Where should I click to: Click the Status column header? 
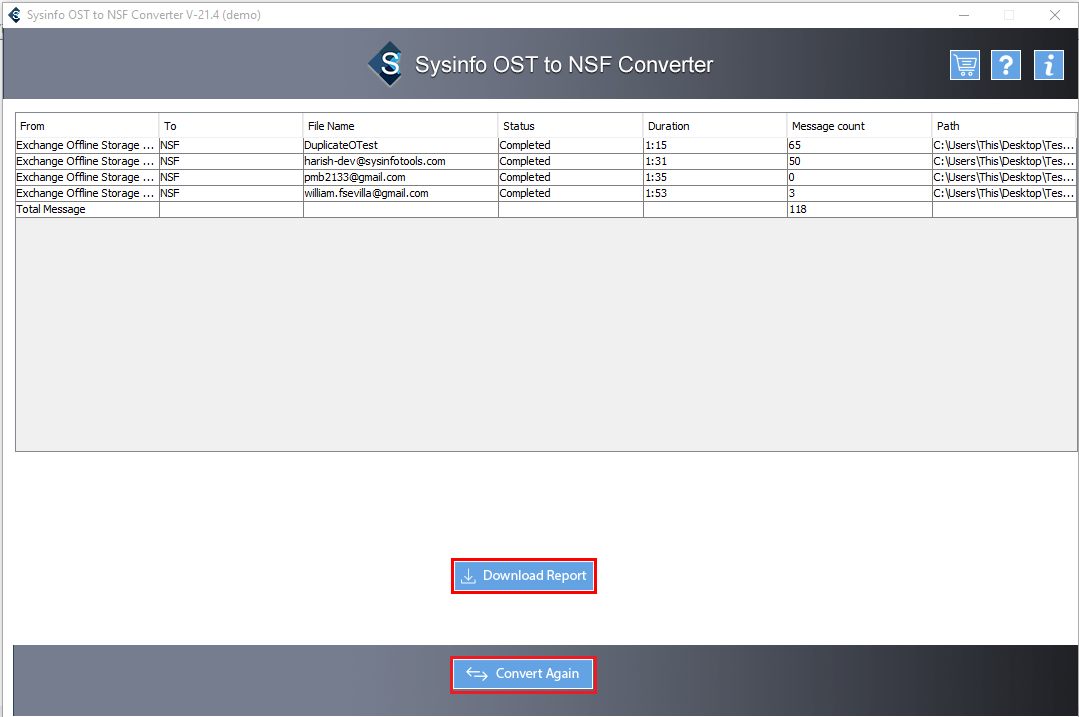pos(570,126)
